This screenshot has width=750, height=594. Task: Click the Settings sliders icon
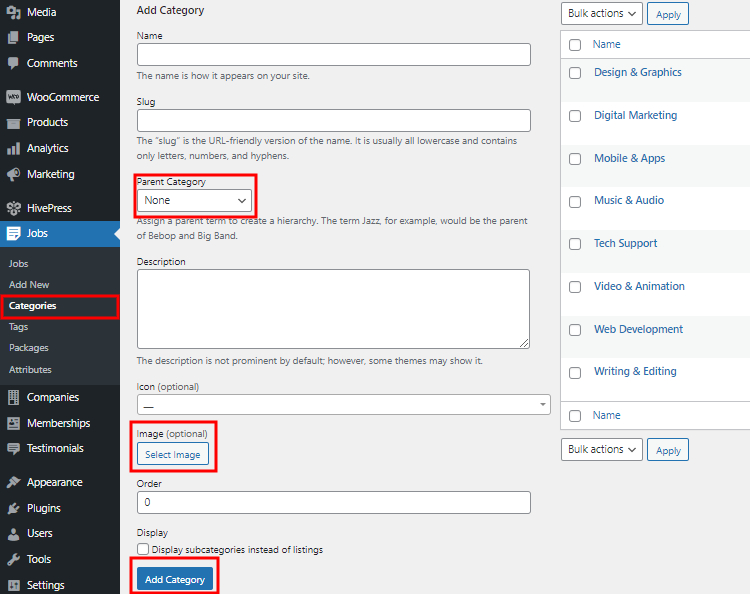coord(13,585)
